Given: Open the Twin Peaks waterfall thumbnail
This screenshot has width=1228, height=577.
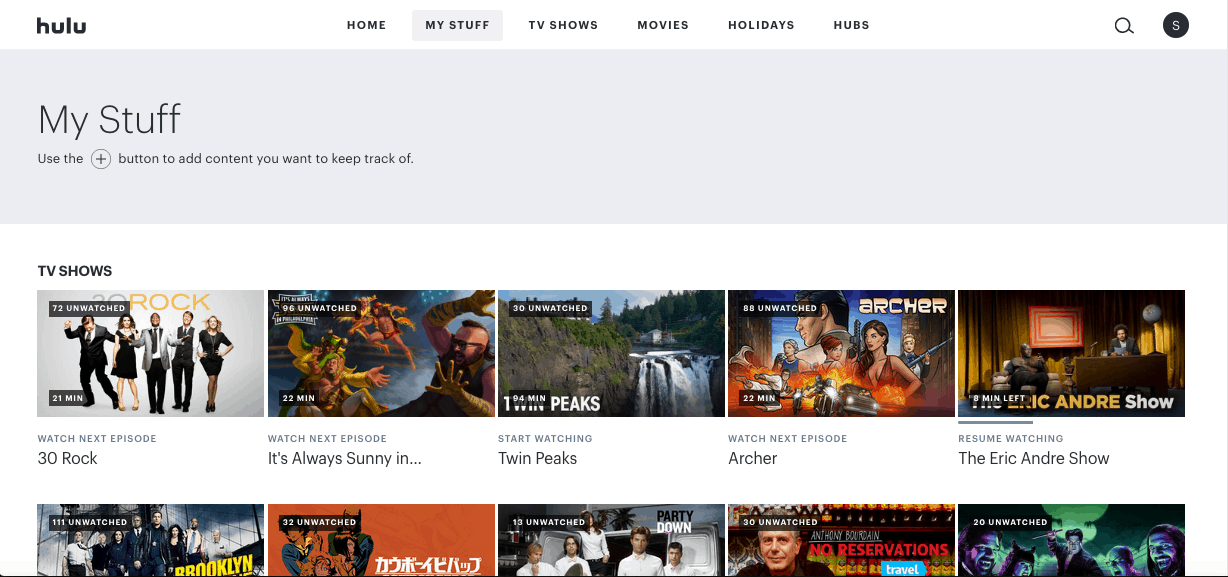Looking at the screenshot, I should 611,353.
